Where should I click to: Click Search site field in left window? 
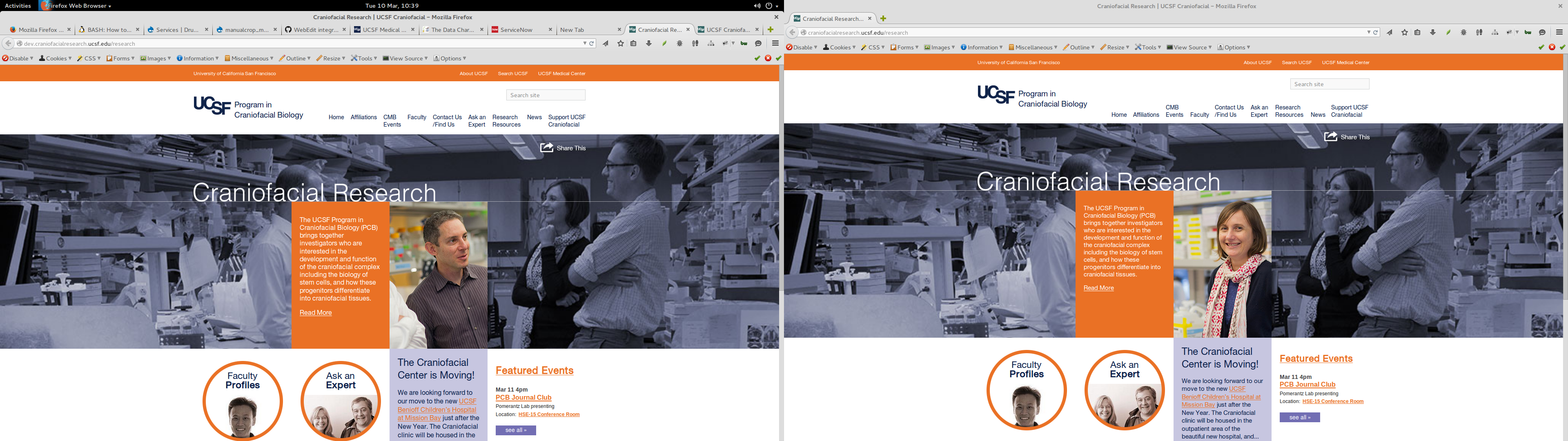pos(546,95)
